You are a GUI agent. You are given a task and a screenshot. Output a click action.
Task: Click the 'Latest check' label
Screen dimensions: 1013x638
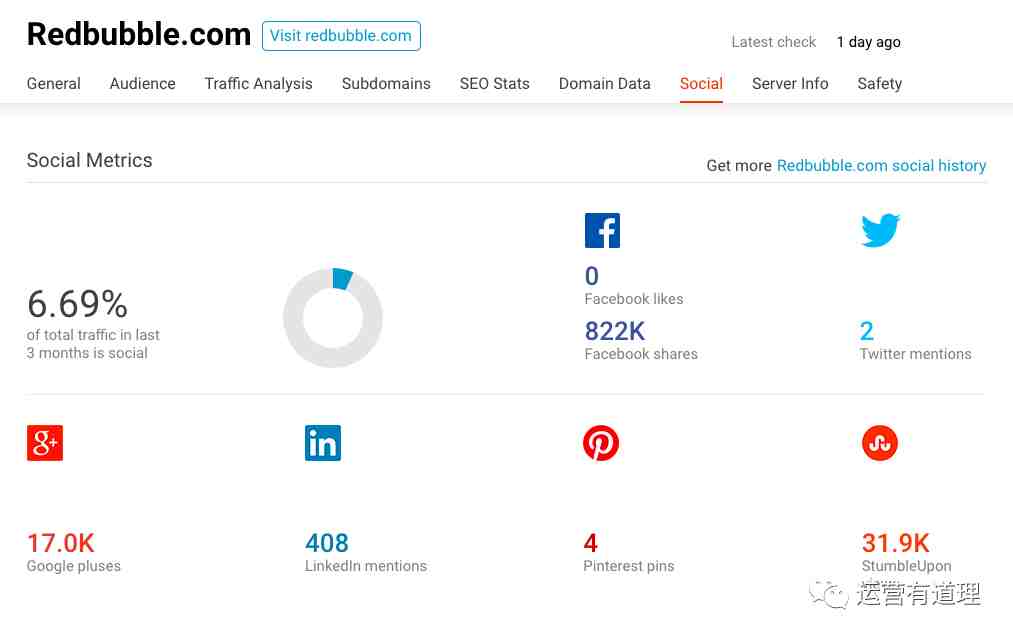pos(774,42)
